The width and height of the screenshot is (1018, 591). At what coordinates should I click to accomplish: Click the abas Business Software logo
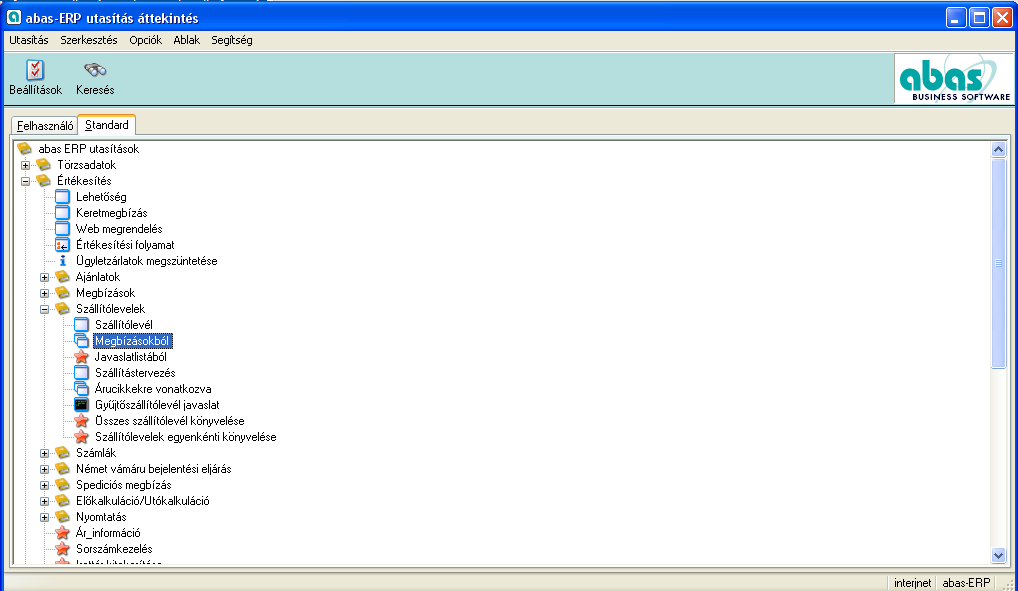pos(954,79)
